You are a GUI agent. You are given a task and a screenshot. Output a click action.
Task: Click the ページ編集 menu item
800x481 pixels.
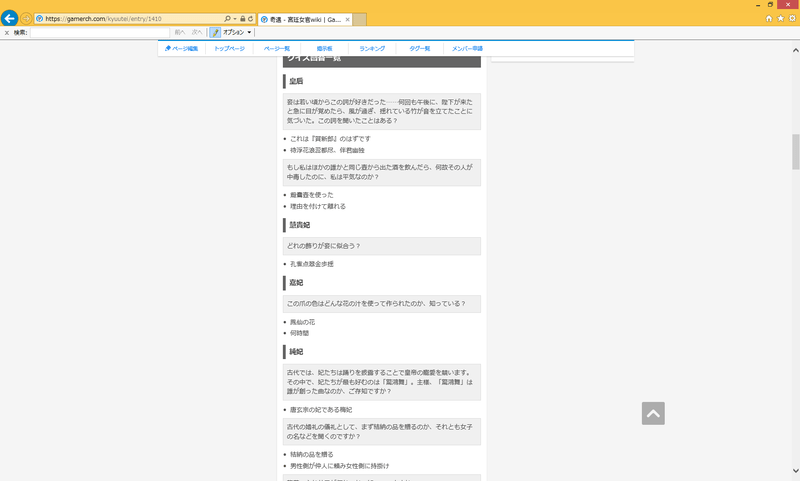(181, 48)
